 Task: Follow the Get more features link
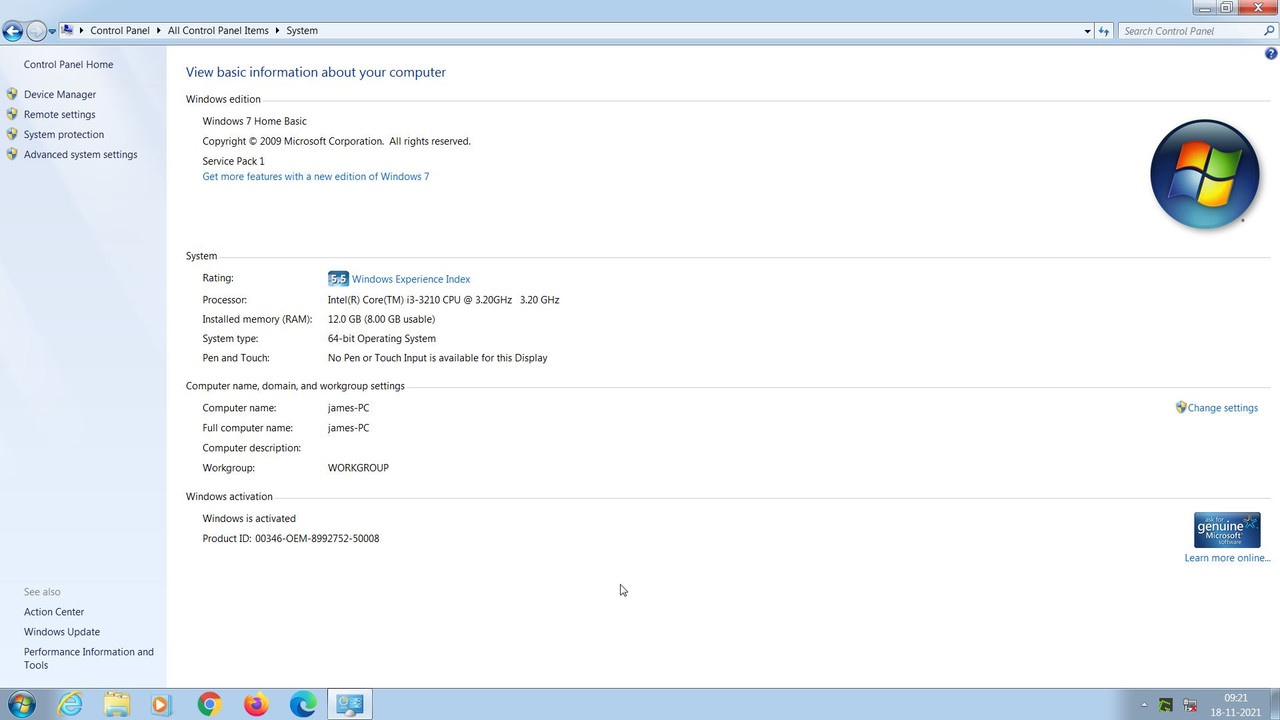point(316,177)
